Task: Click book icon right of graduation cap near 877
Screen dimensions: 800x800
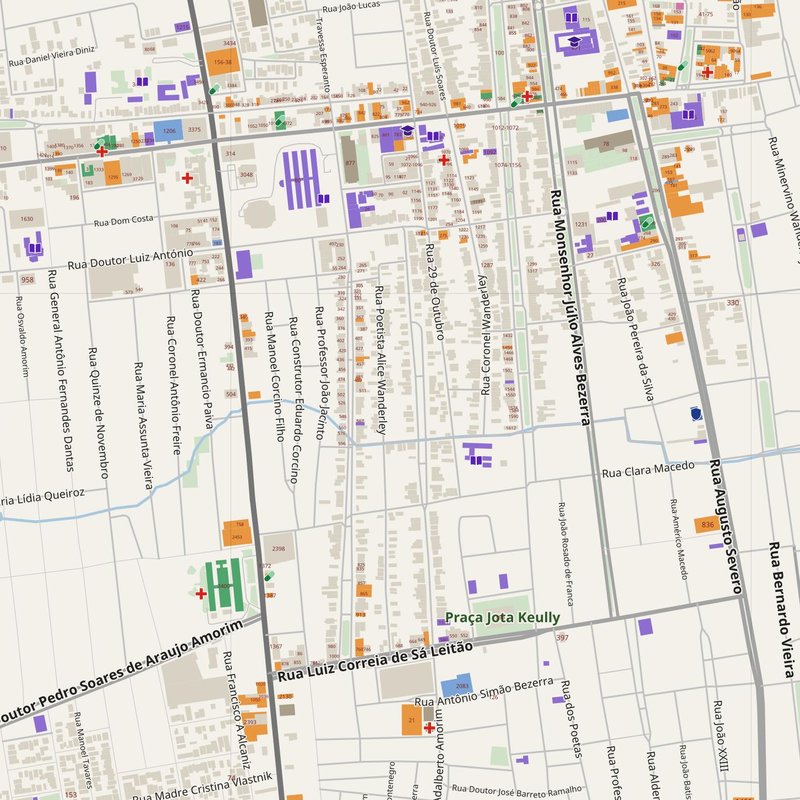Action: (433, 136)
